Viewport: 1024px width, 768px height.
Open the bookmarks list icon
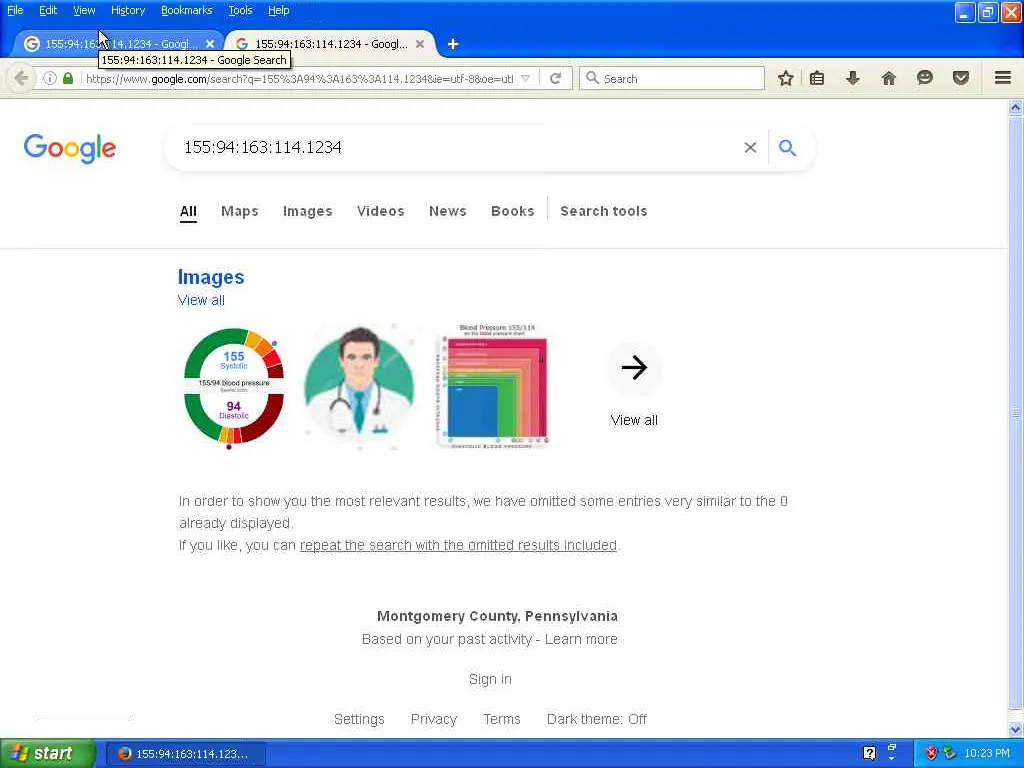[x=817, y=78]
